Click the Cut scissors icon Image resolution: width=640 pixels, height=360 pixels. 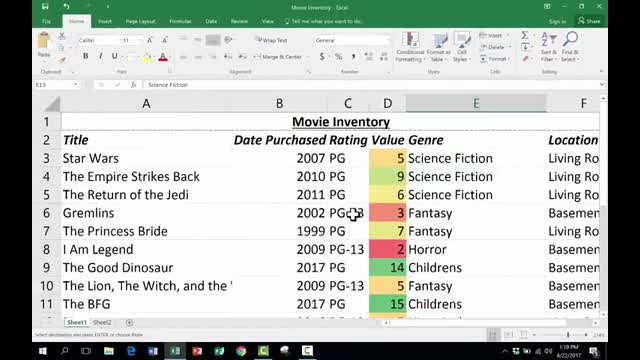(x=62, y=36)
